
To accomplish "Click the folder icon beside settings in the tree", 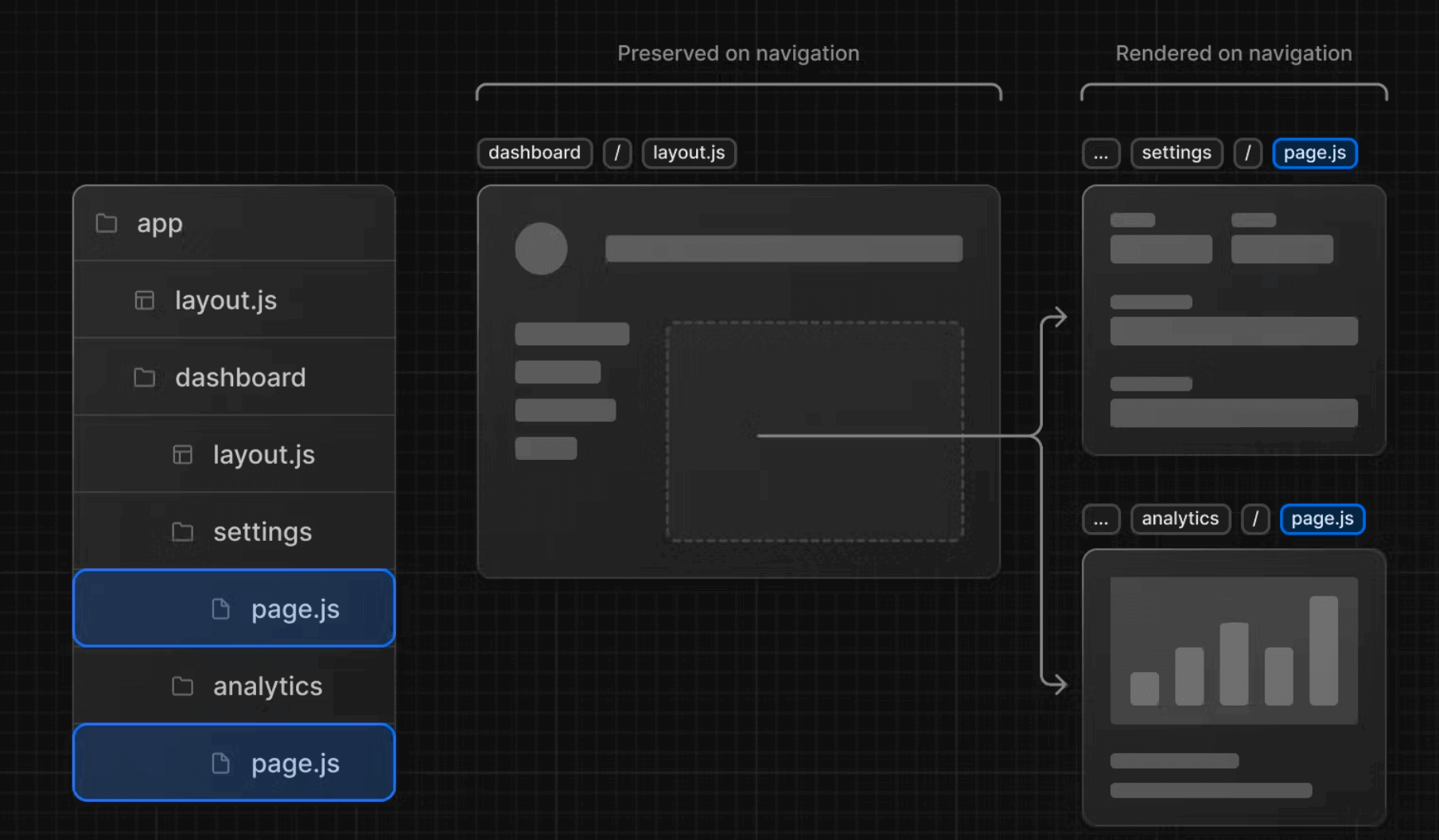I will pos(182,532).
